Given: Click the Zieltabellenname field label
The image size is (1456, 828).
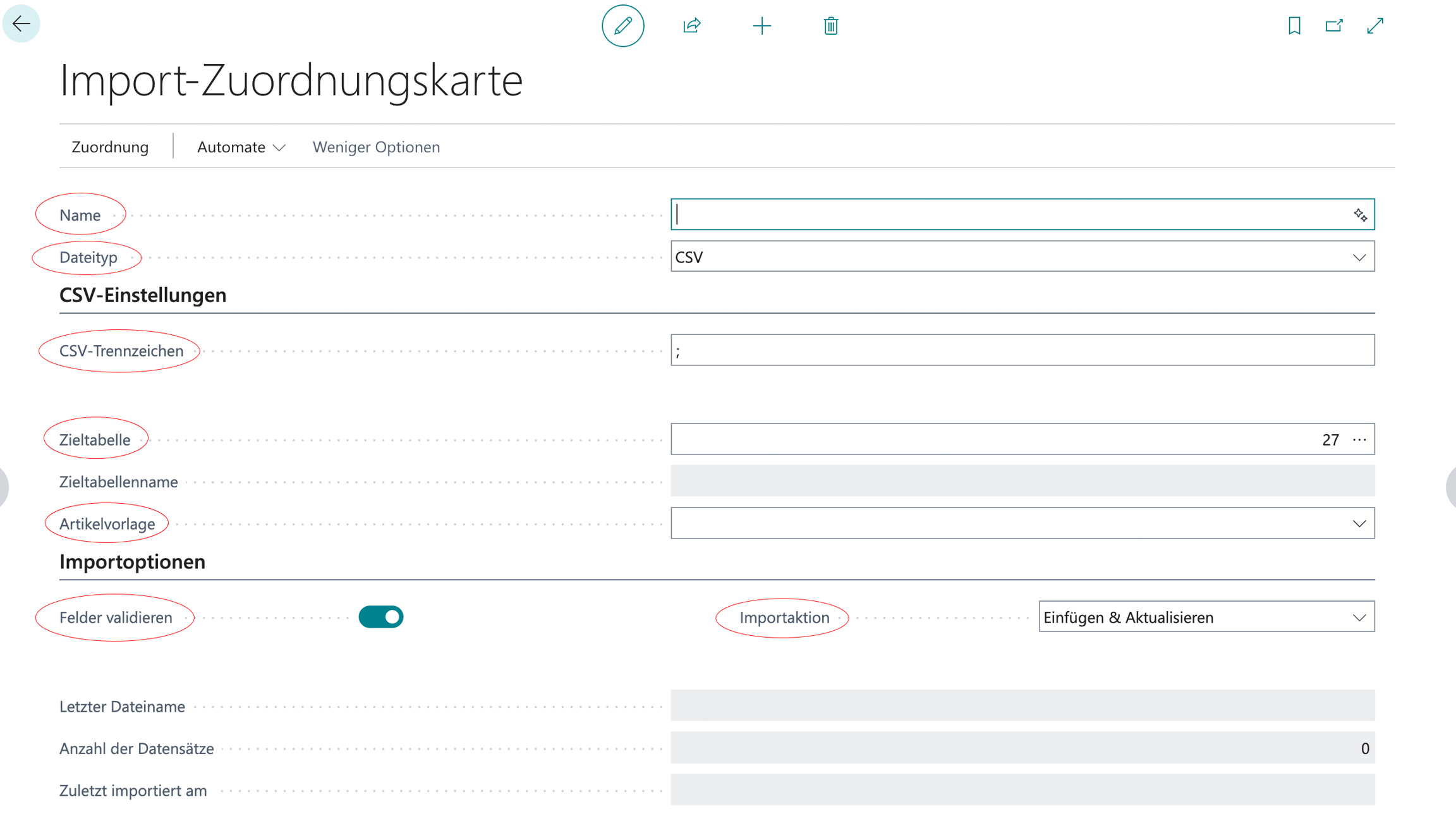Looking at the screenshot, I should [119, 482].
